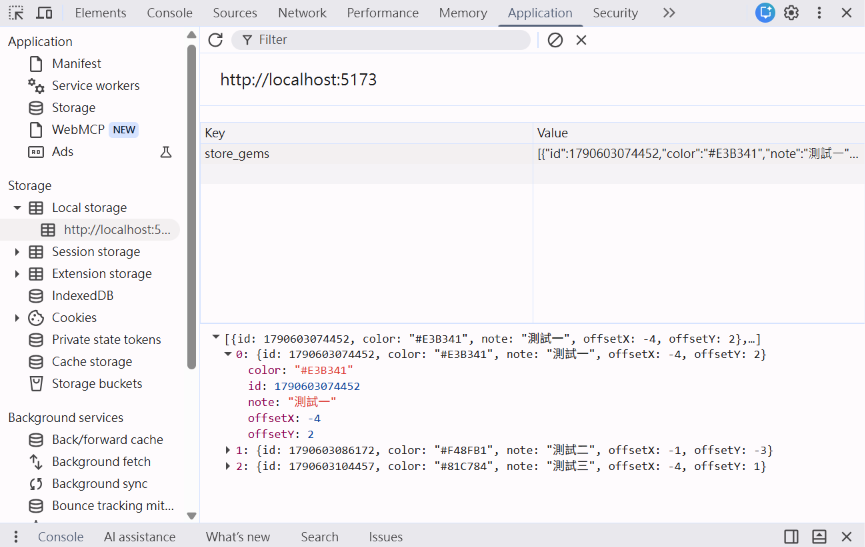Click the Key column header
This screenshot has height=547, width=865.
[x=366, y=133]
